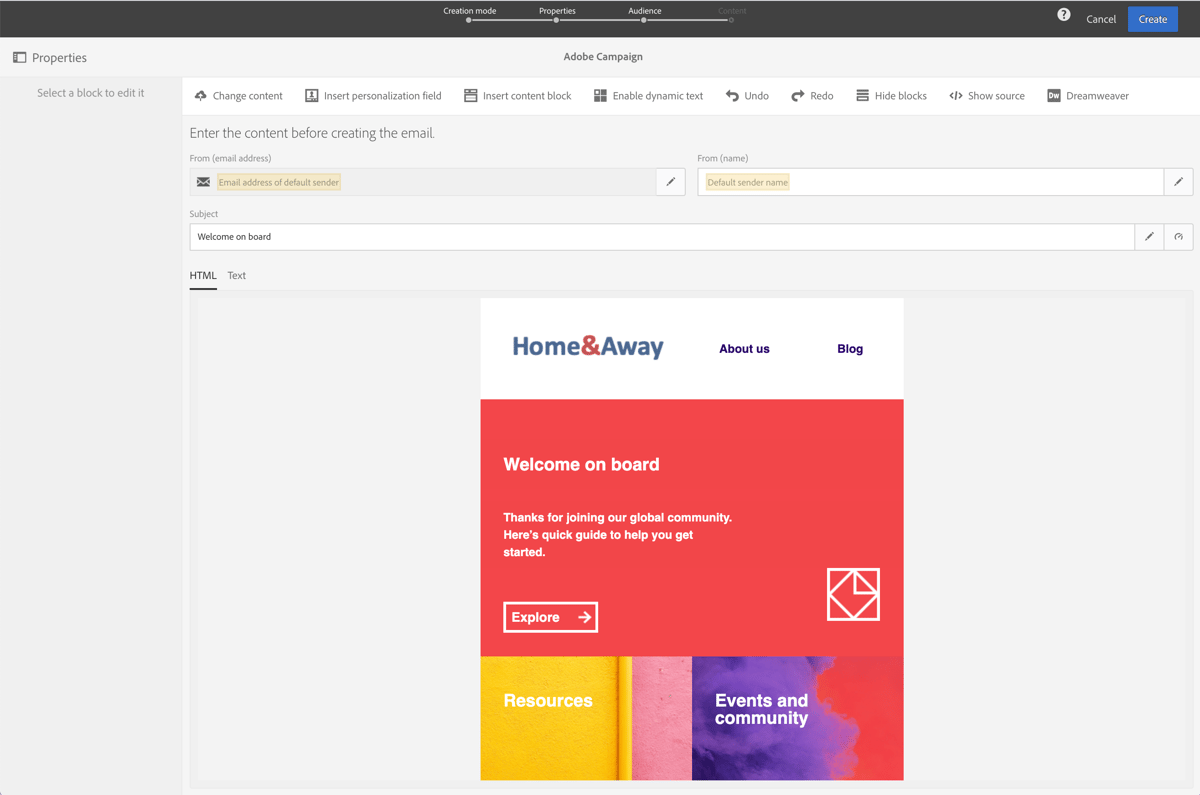This screenshot has height=795, width=1200.
Task: Open the Properties panel
Action: click(49, 57)
